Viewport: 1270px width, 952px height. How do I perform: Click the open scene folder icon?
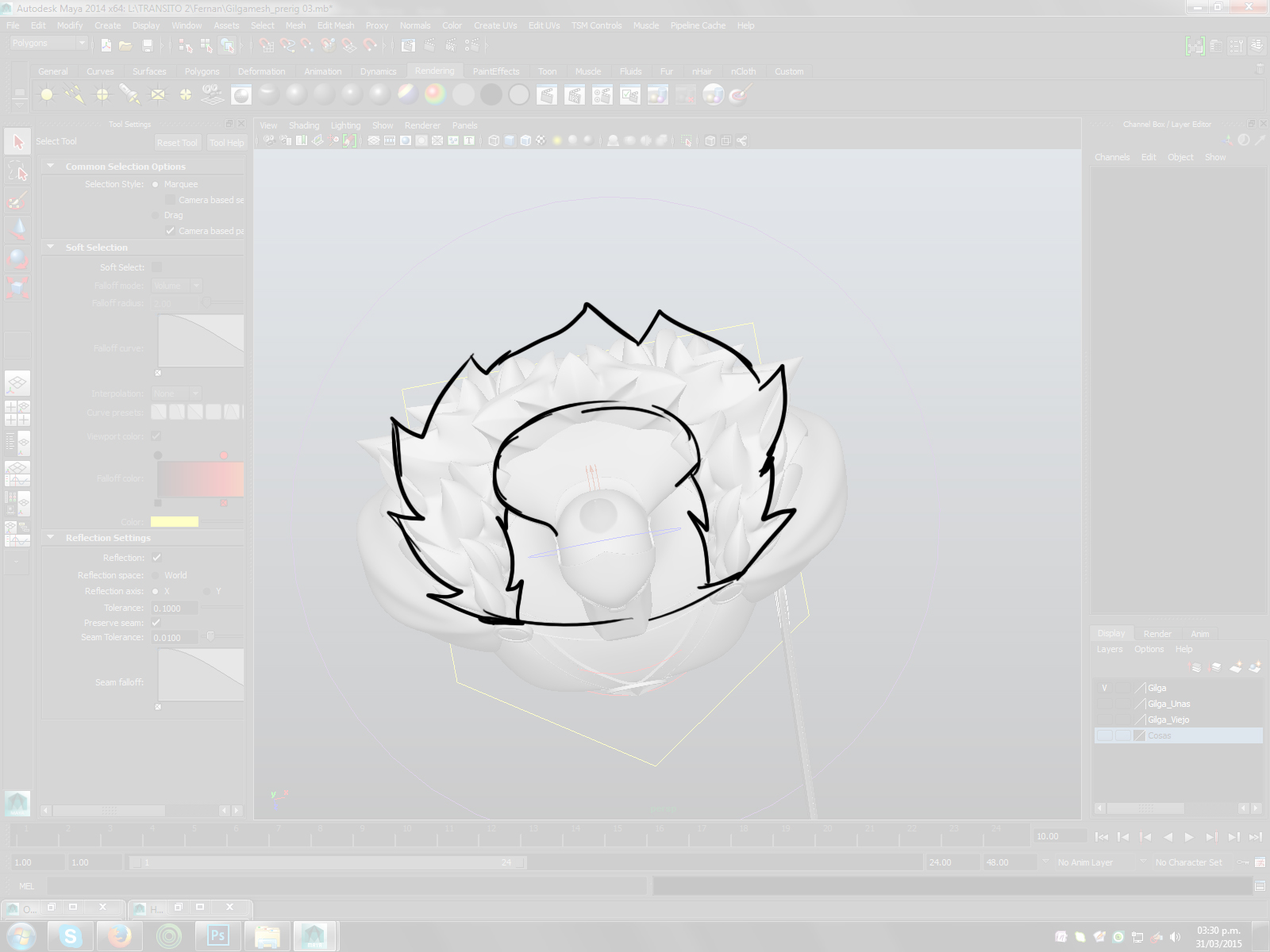tap(125, 45)
